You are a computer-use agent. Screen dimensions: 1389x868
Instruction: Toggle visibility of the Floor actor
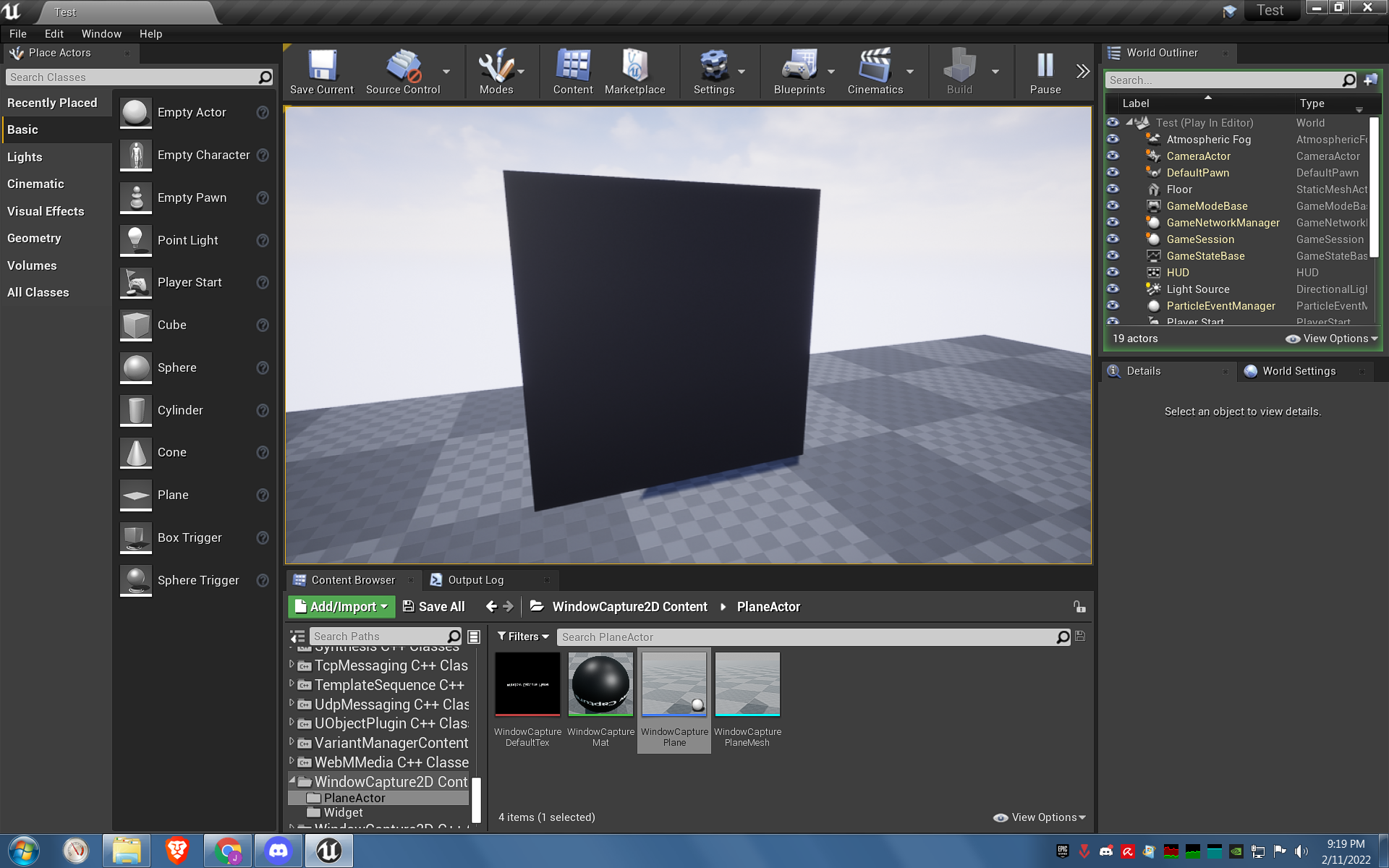tap(1113, 190)
